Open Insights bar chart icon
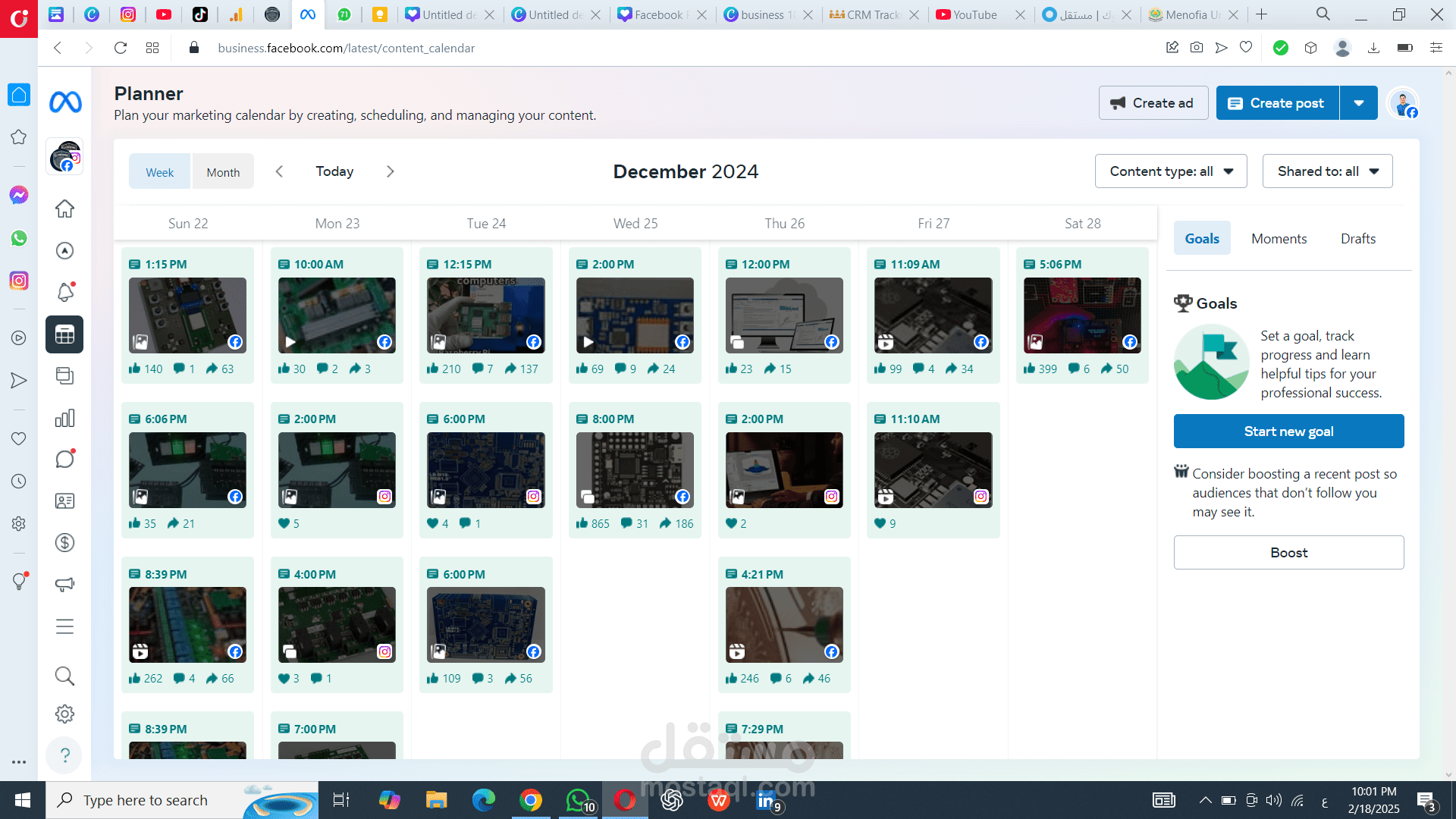 tap(64, 418)
